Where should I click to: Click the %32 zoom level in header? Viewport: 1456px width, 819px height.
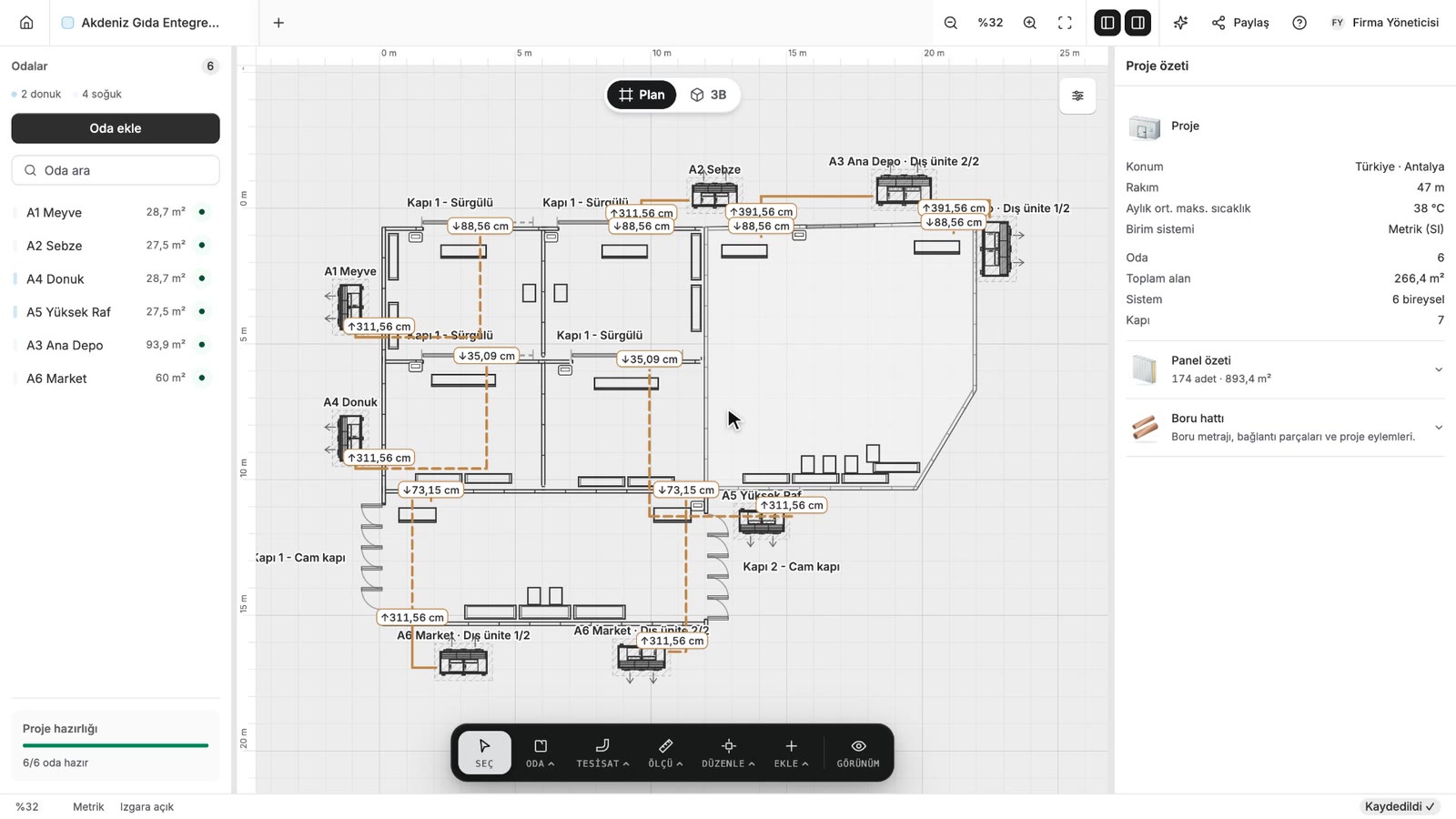point(990,23)
